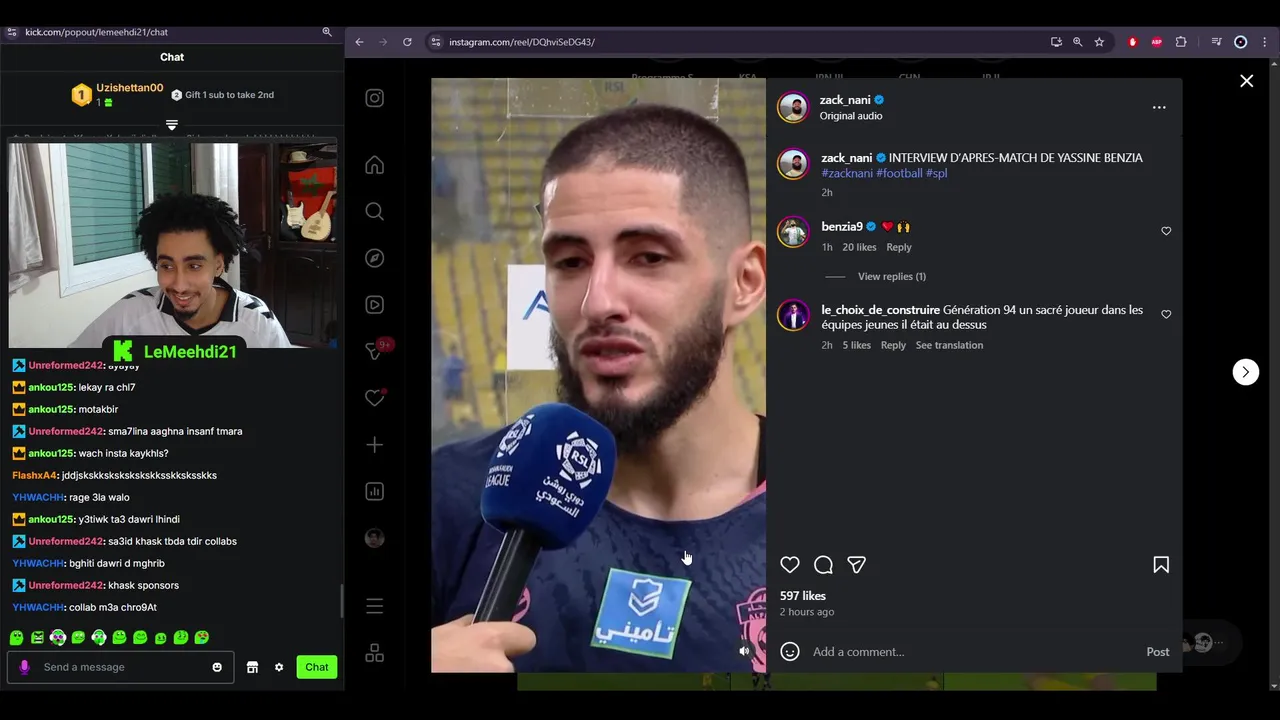Expand View replies (1) under benzia9's comment
This screenshot has width=1280, height=720.
891,276
